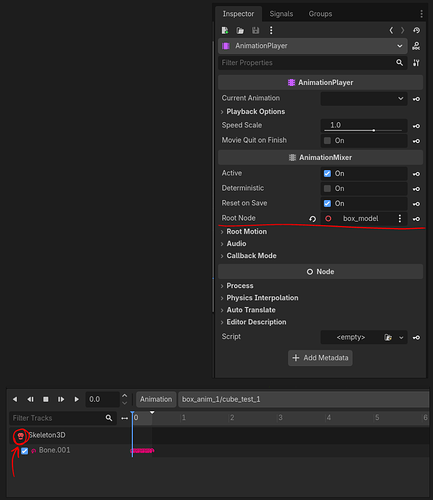The width and height of the screenshot is (433, 500).
Task: Key the Active property
Action: 416,174
